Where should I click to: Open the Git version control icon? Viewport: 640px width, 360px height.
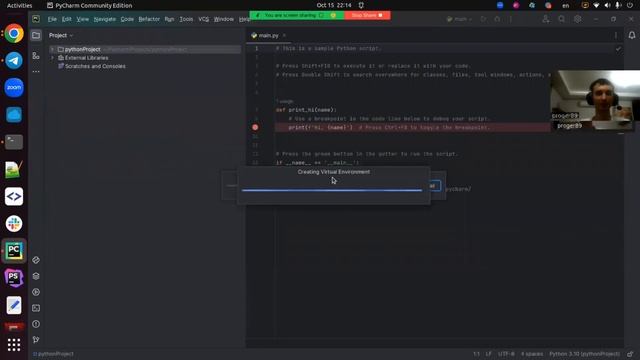[x=36, y=340]
